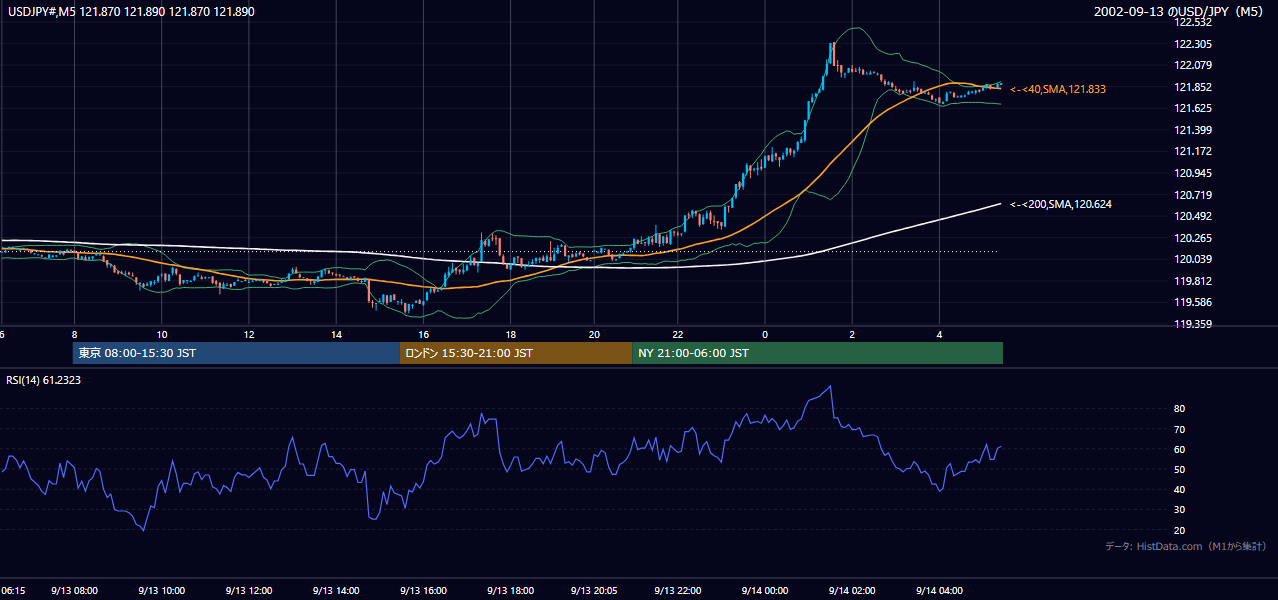Viewport: 1278px width, 600px height.
Task: Click price axis value 122.079
Action: pyautogui.click(x=1194, y=65)
